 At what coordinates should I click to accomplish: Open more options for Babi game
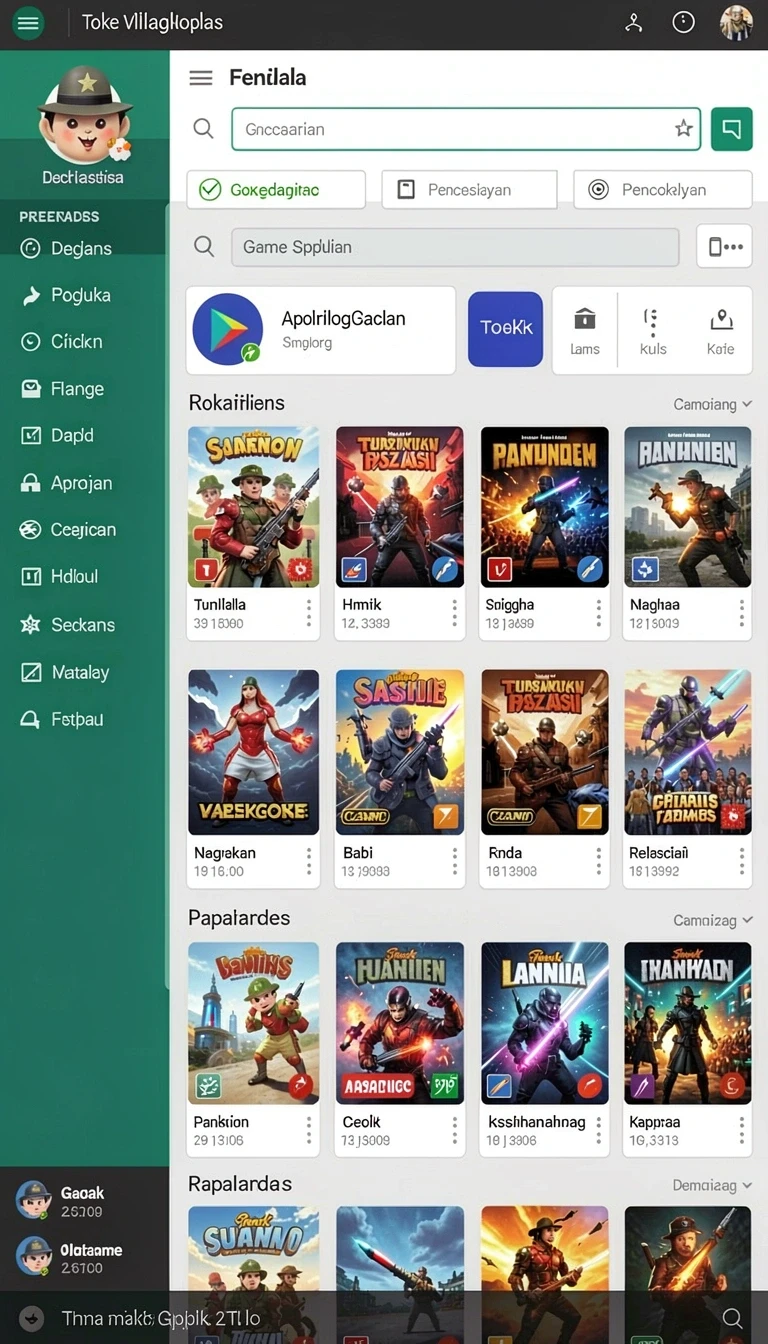(x=454, y=861)
